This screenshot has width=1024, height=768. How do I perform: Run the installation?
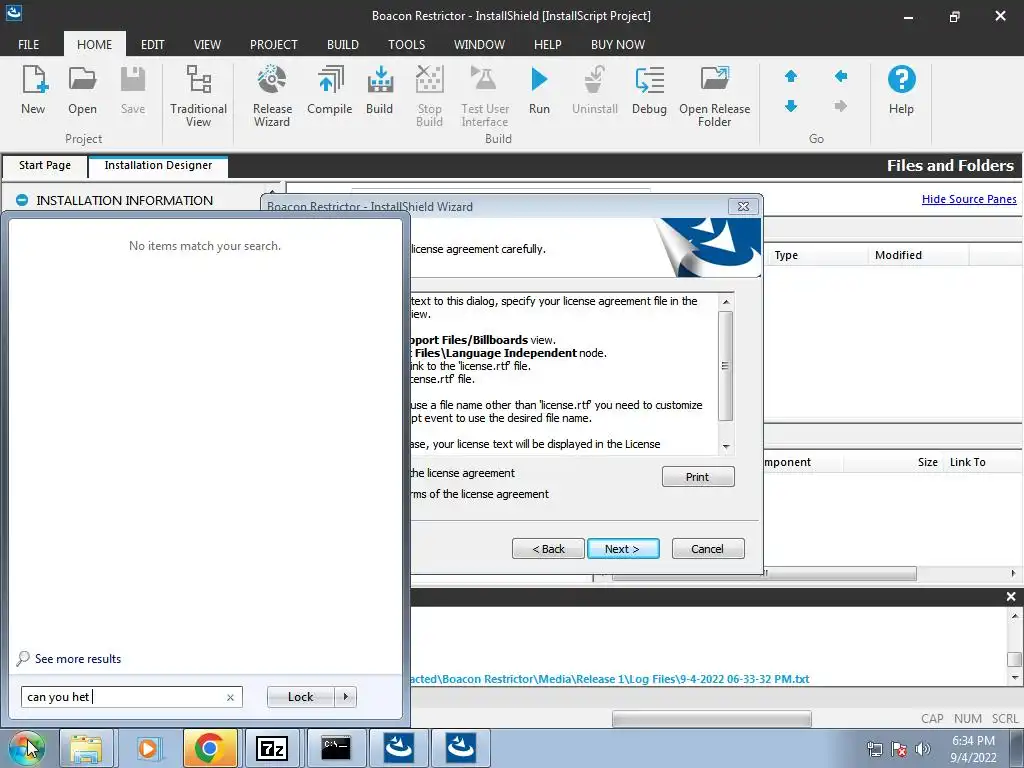coord(539,90)
